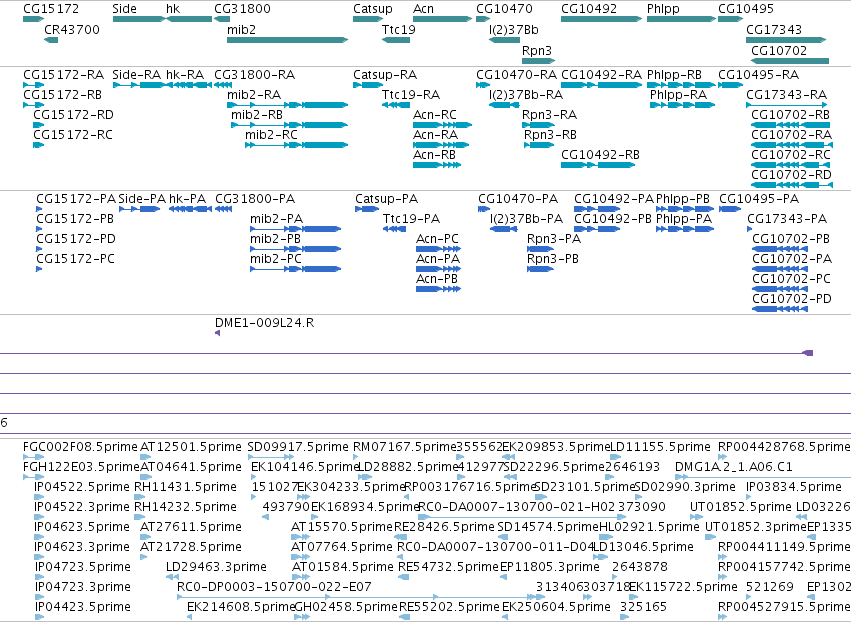The image size is (851, 622).
Task: Click protein Catsup-PA
Action: click(386, 199)
